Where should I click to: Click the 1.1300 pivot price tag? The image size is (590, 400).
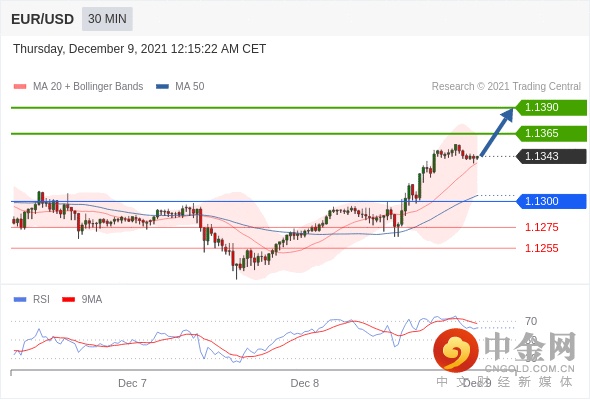pyautogui.click(x=551, y=201)
